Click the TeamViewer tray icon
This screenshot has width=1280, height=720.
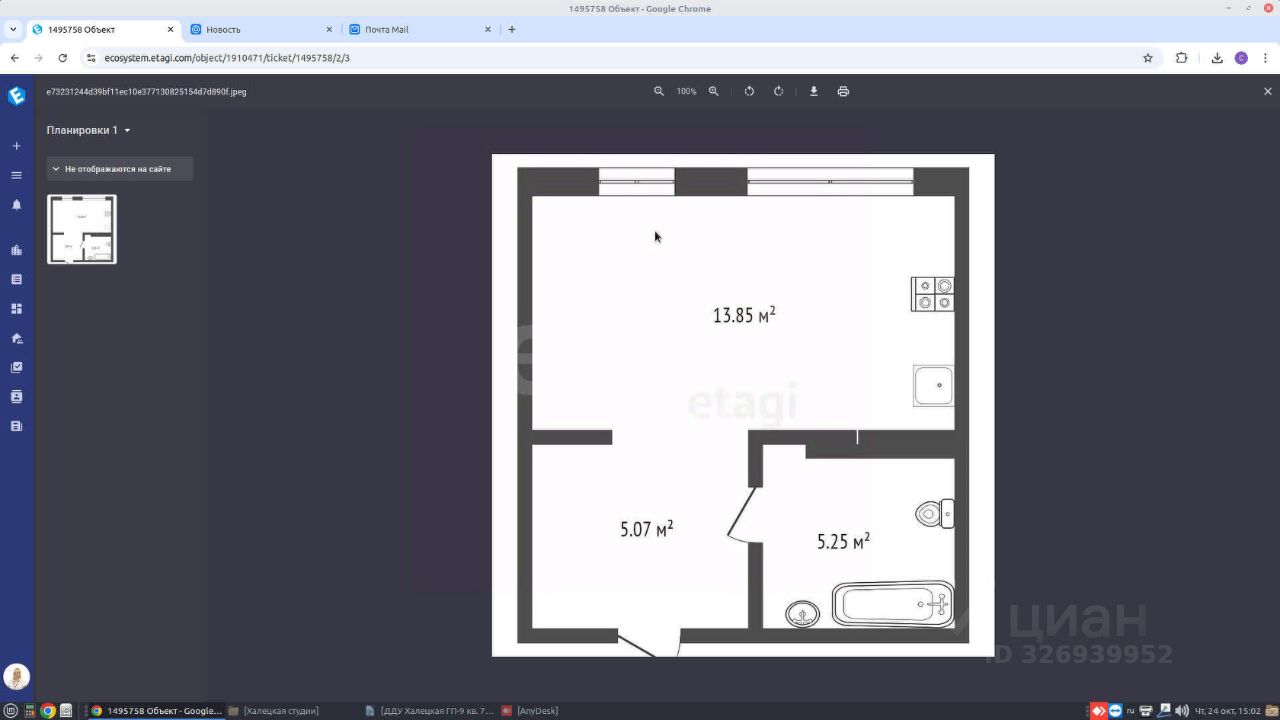[1115, 711]
